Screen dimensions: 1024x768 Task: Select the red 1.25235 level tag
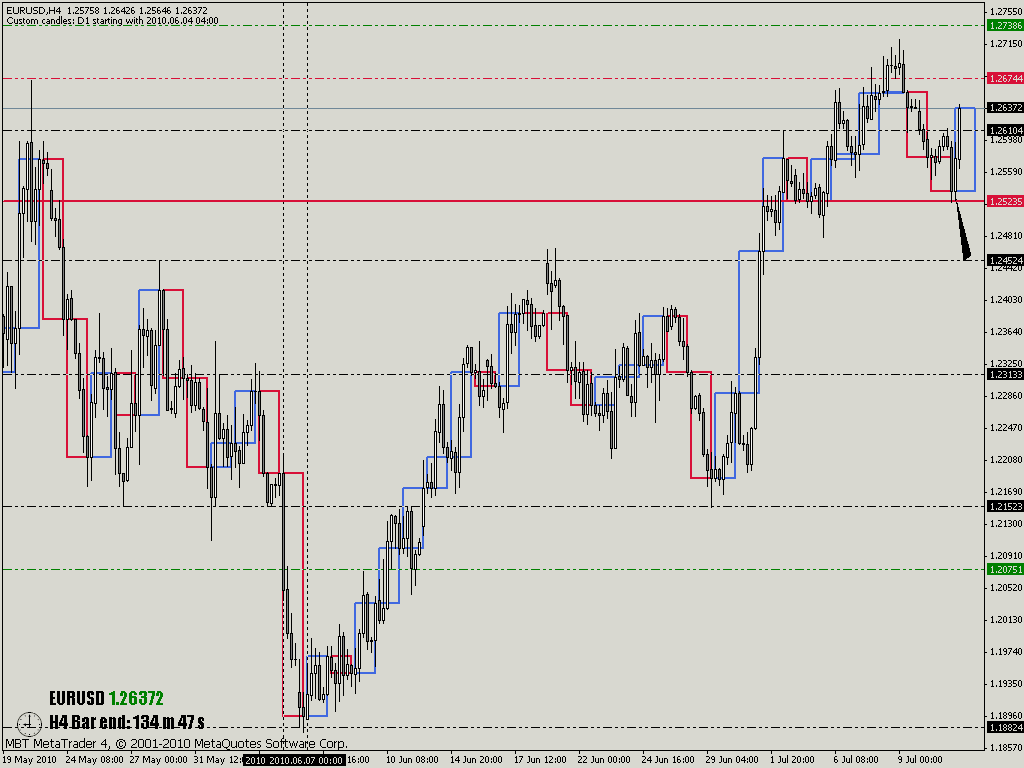[1006, 201]
